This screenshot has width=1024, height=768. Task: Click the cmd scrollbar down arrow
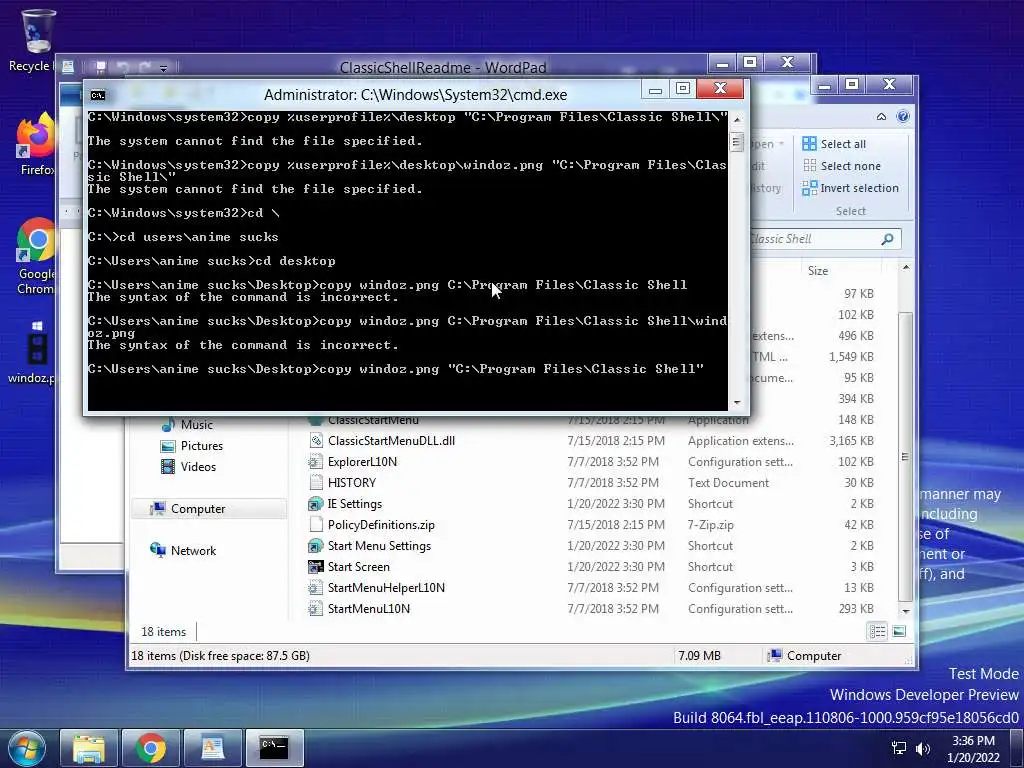pos(737,402)
